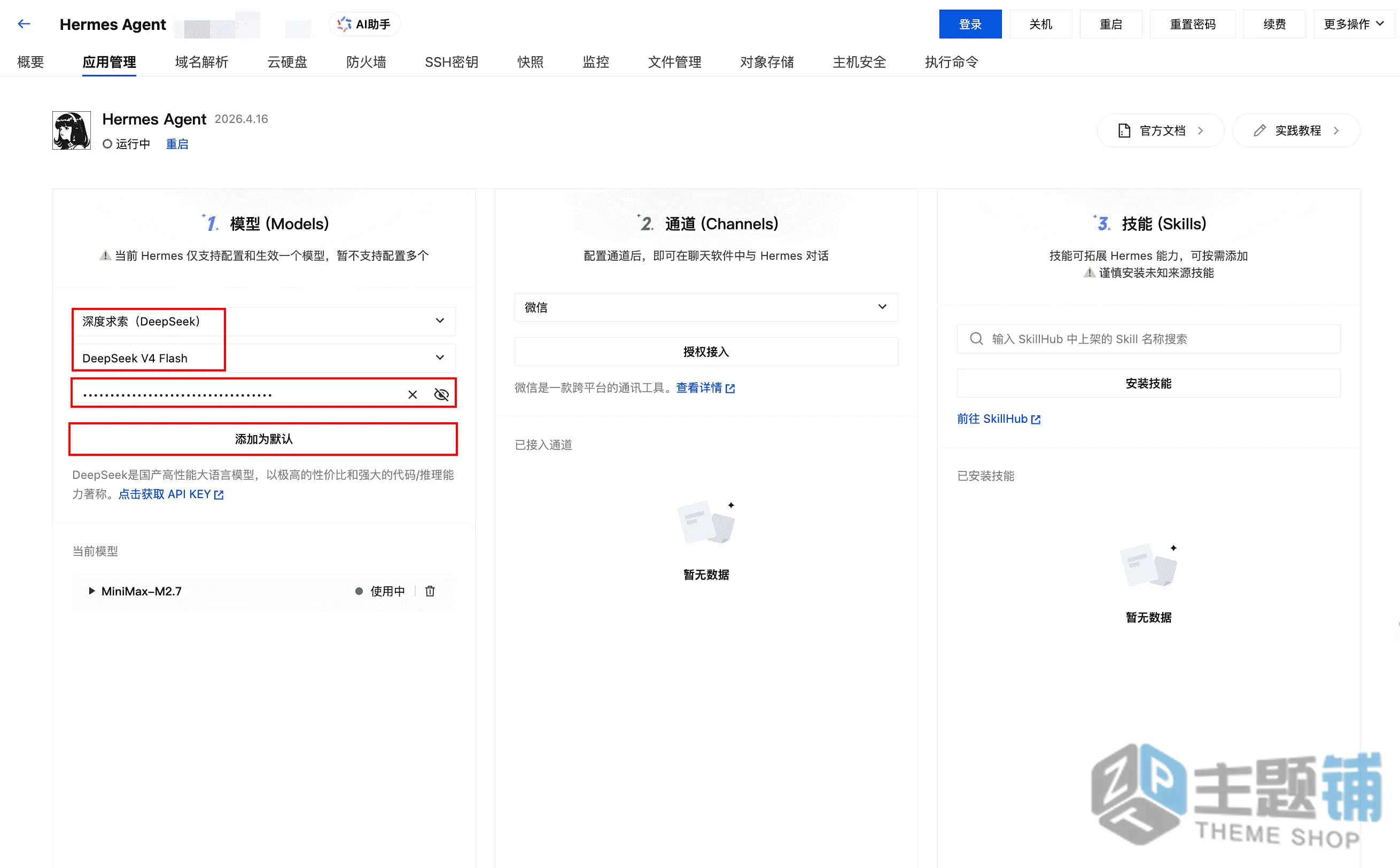Click the pencil icon in 实践教程

click(x=1259, y=130)
